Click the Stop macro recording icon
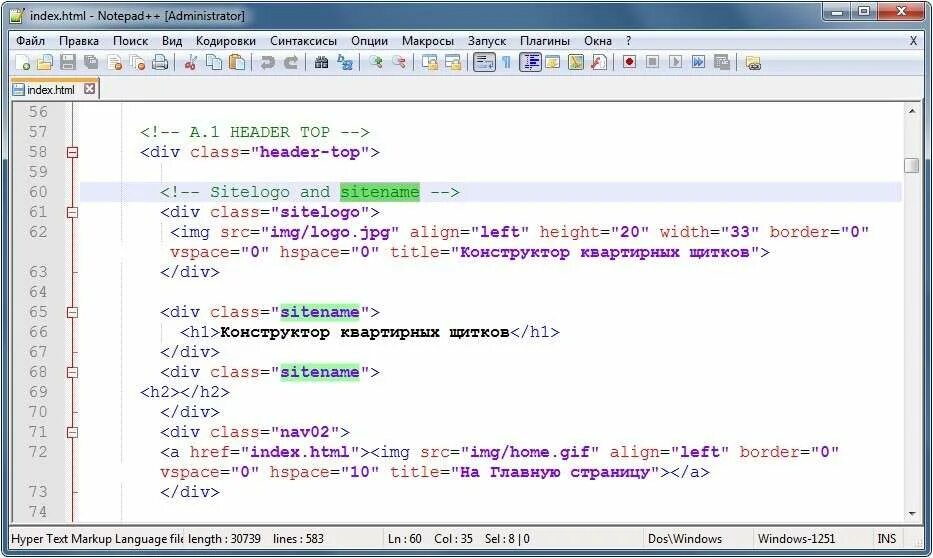The width and height of the screenshot is (933, 558). (x=652, y=62)
